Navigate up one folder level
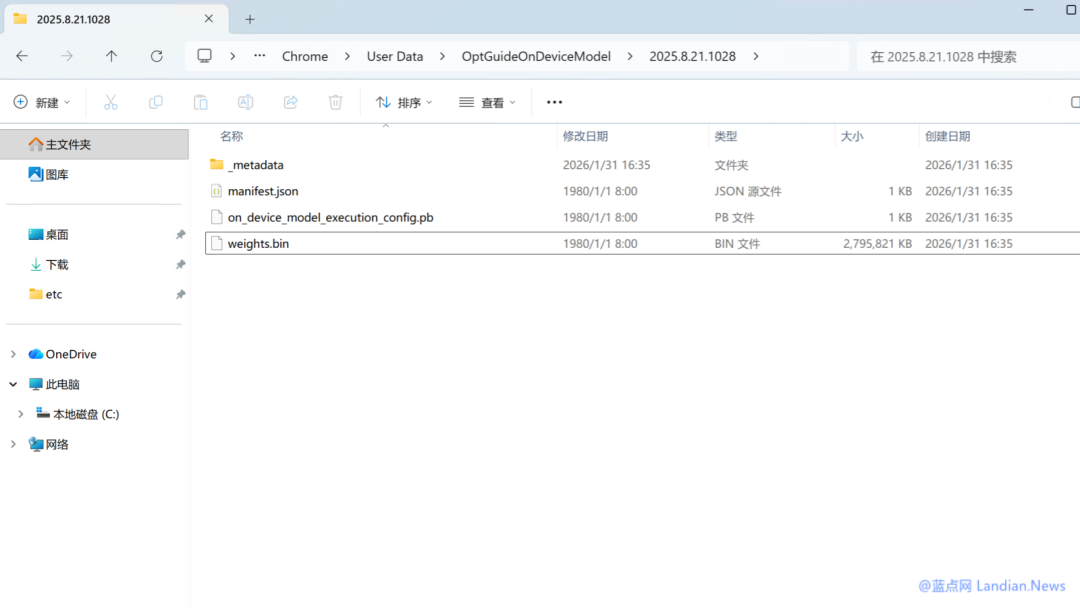 (x=112, y=56)
